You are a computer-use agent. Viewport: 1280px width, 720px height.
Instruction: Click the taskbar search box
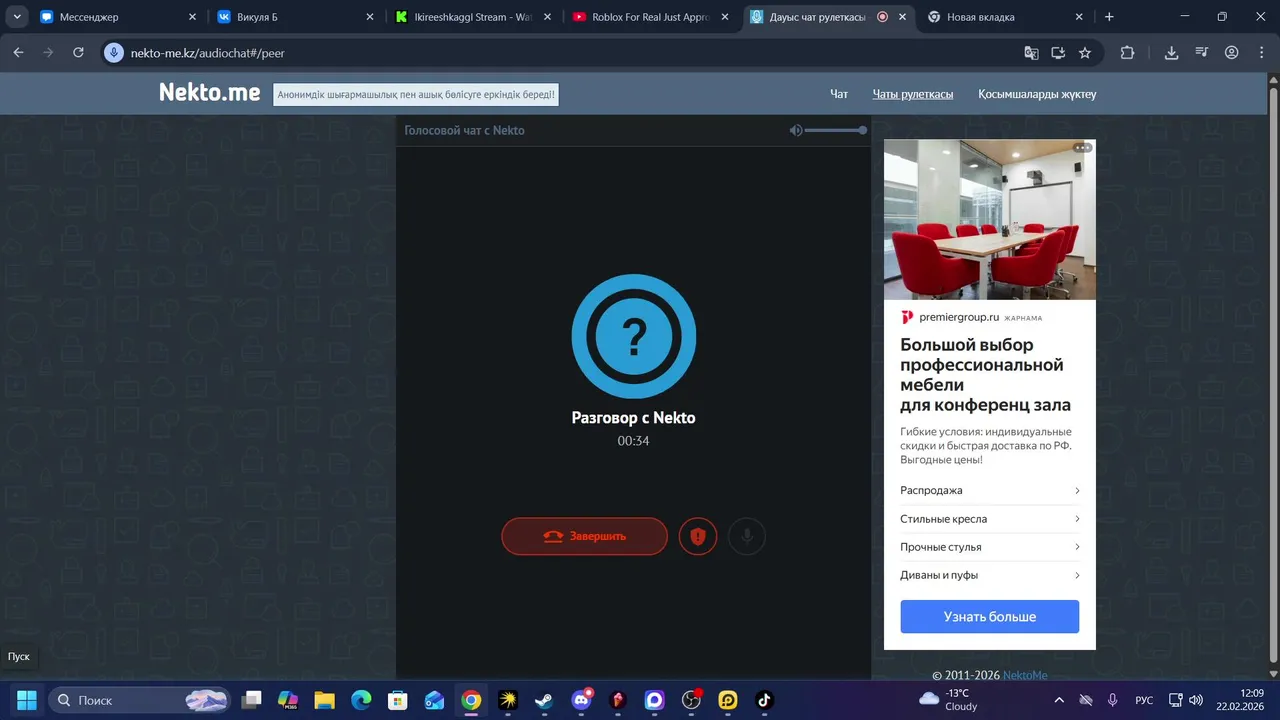pos(140,700)
